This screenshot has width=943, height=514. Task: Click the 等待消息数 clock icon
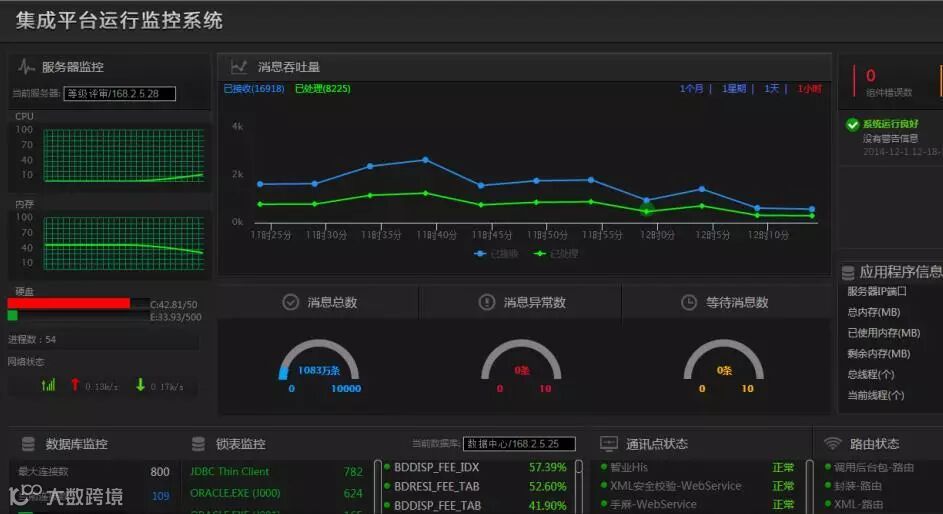(689, 302)
